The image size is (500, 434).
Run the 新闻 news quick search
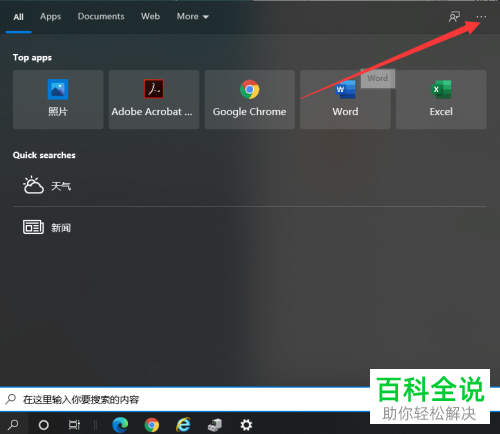pyautogui.click(x=250, y=228)
